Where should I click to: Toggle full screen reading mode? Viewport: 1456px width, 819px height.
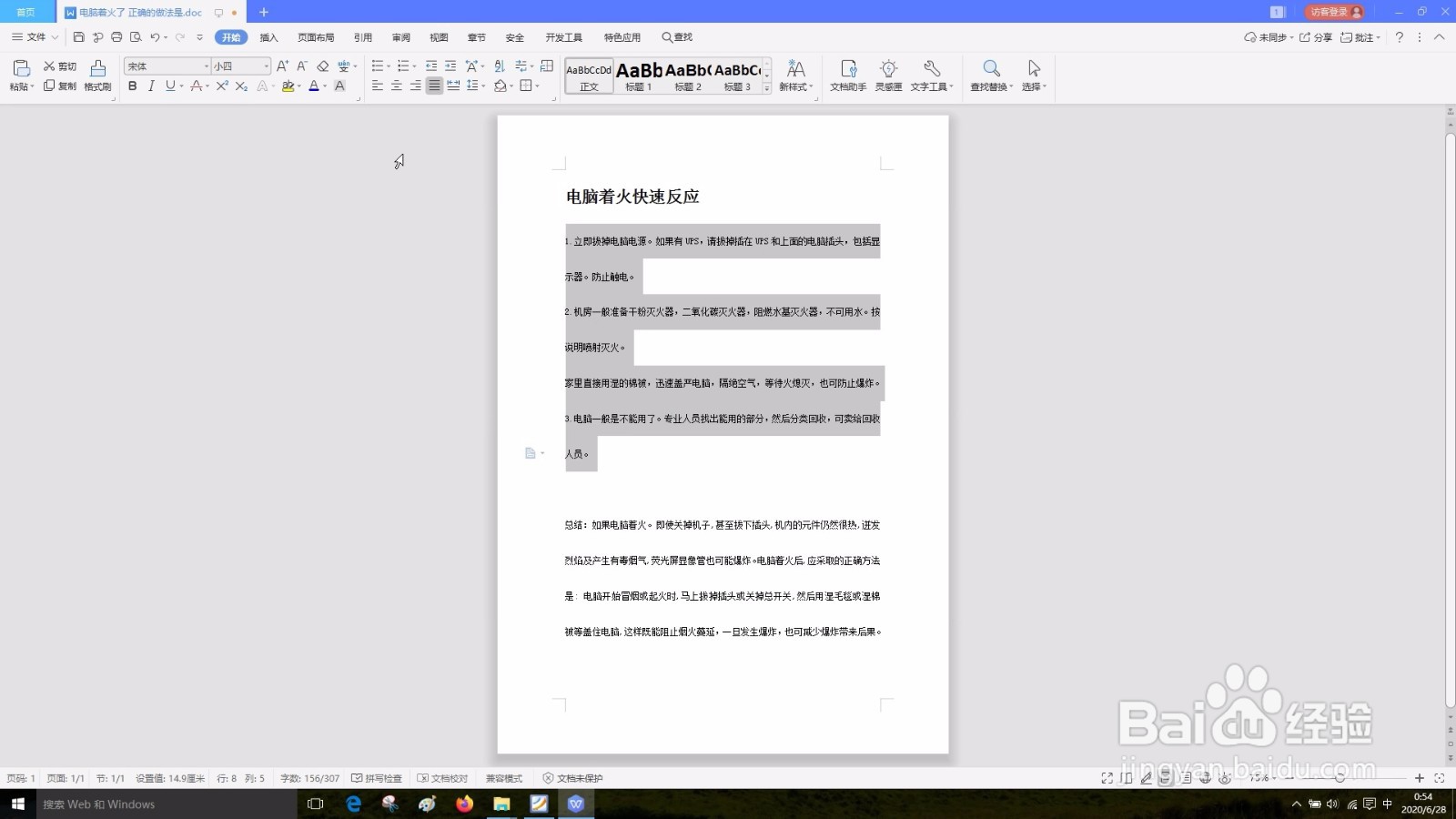coord(1107,778)
